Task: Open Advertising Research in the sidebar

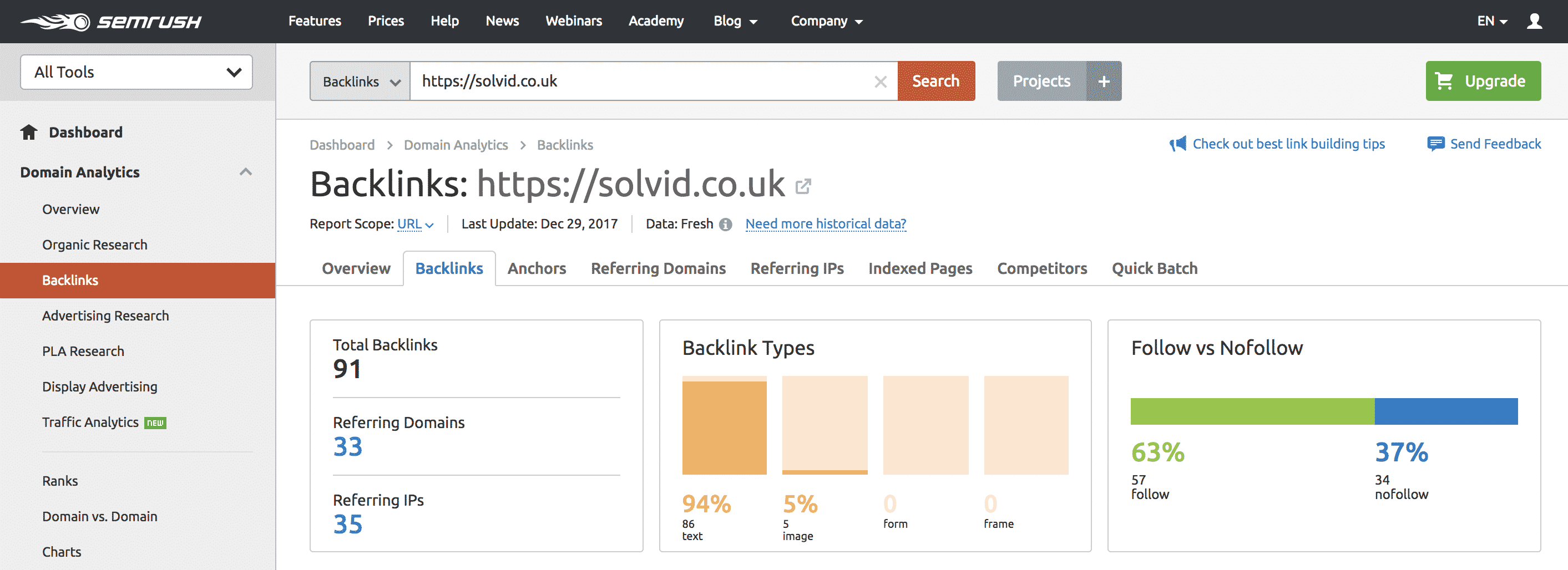Action: click(x=105, y=315)
